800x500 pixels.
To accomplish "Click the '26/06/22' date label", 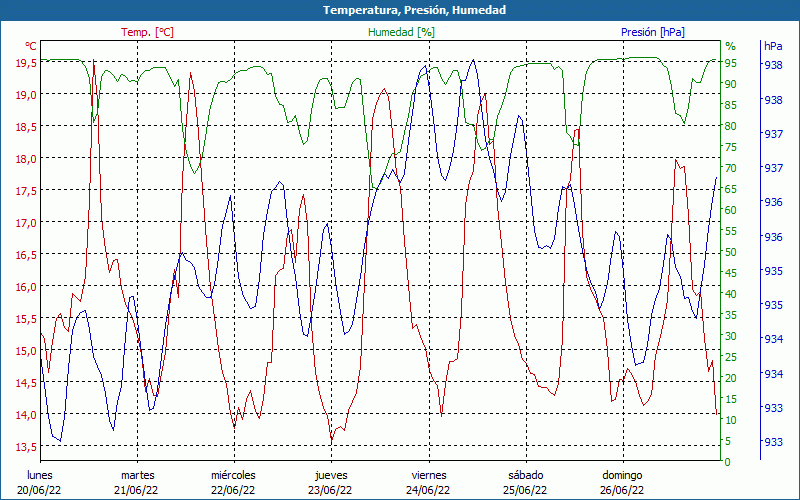I will click(x=622, y=490).
